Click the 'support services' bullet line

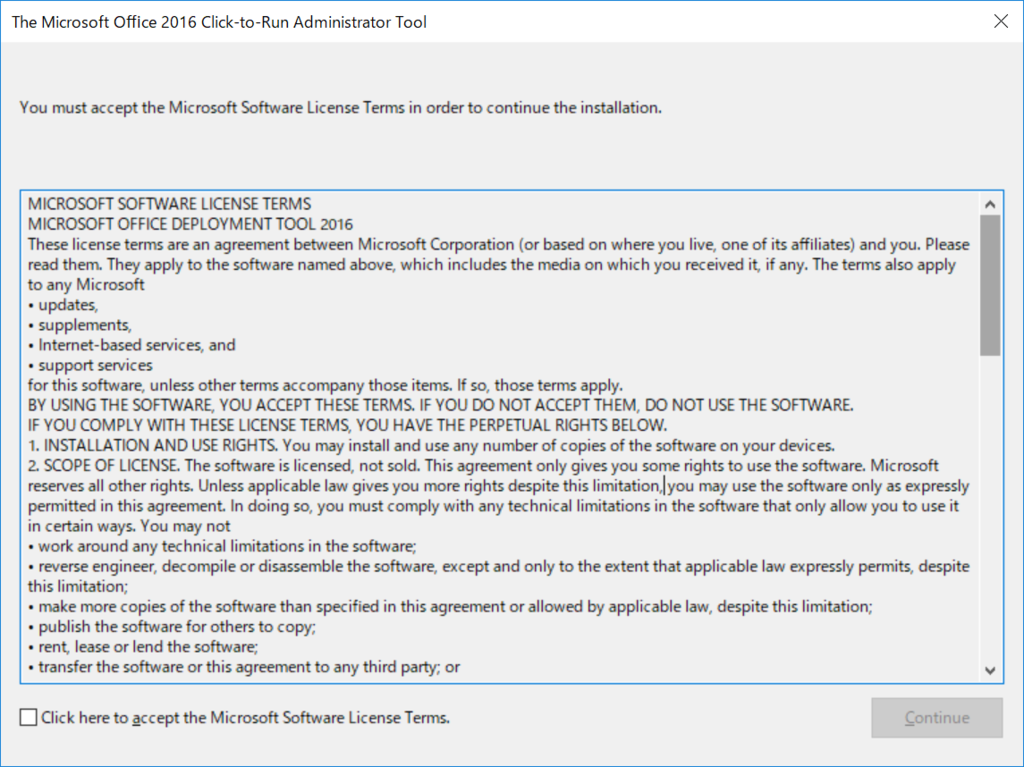90,365
